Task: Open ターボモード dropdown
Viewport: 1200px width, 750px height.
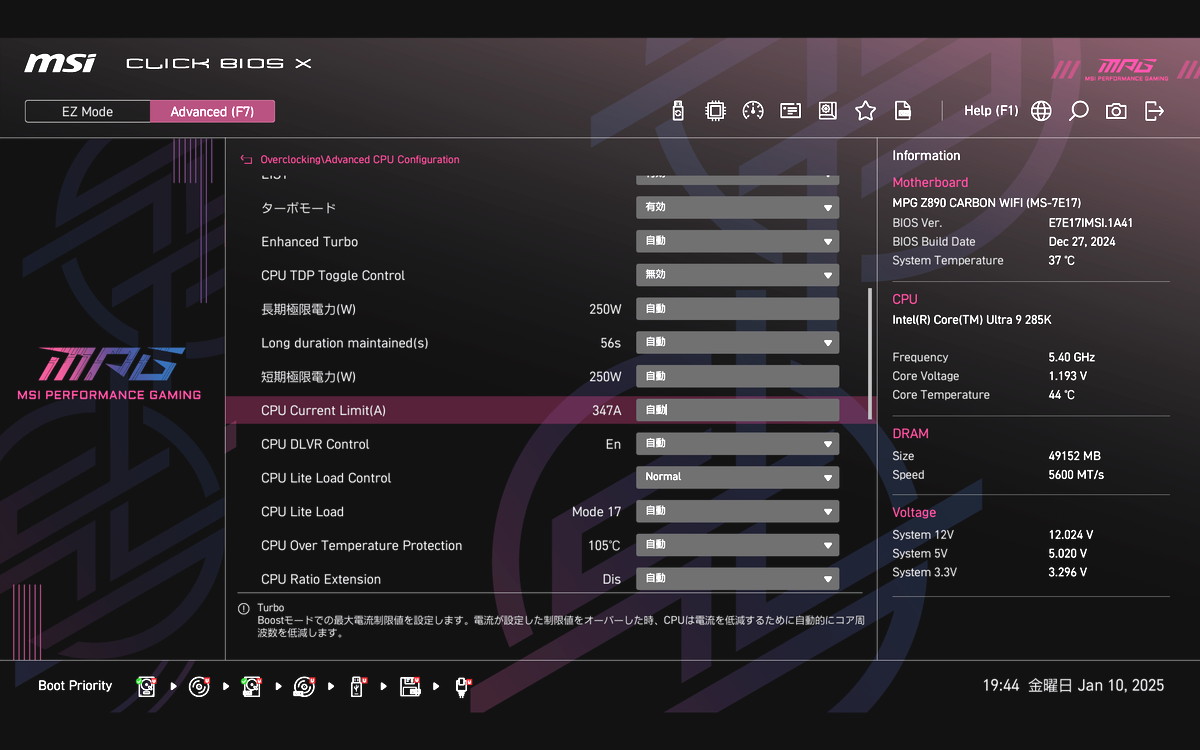Action: point(738,208)
